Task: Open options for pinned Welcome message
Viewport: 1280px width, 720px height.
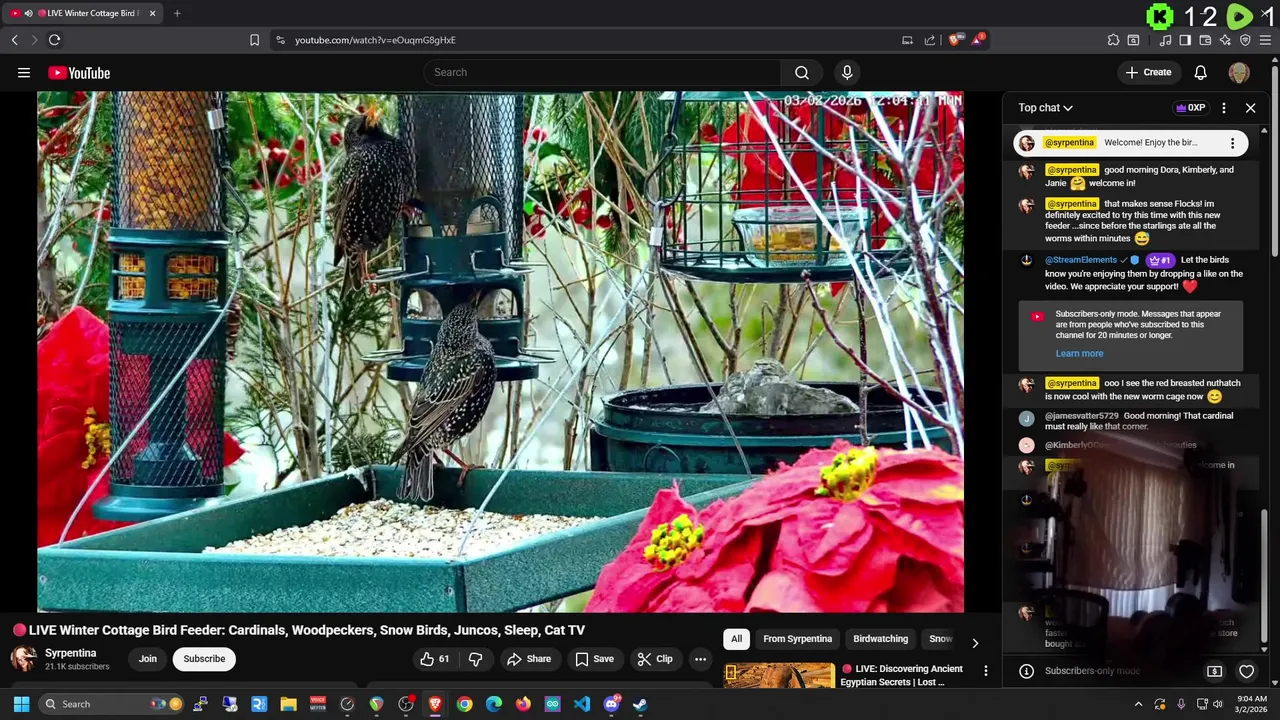Action: coord(1232,143)
